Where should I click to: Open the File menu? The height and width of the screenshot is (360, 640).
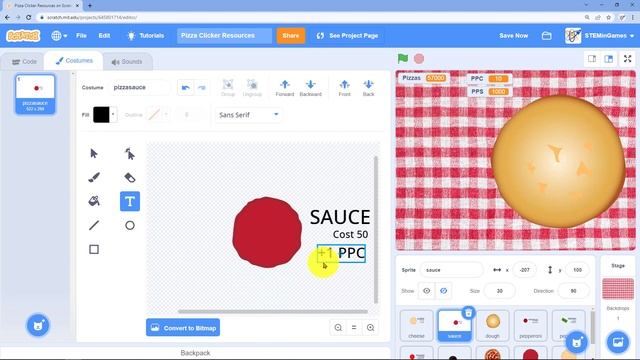click(x=81, y=36)
